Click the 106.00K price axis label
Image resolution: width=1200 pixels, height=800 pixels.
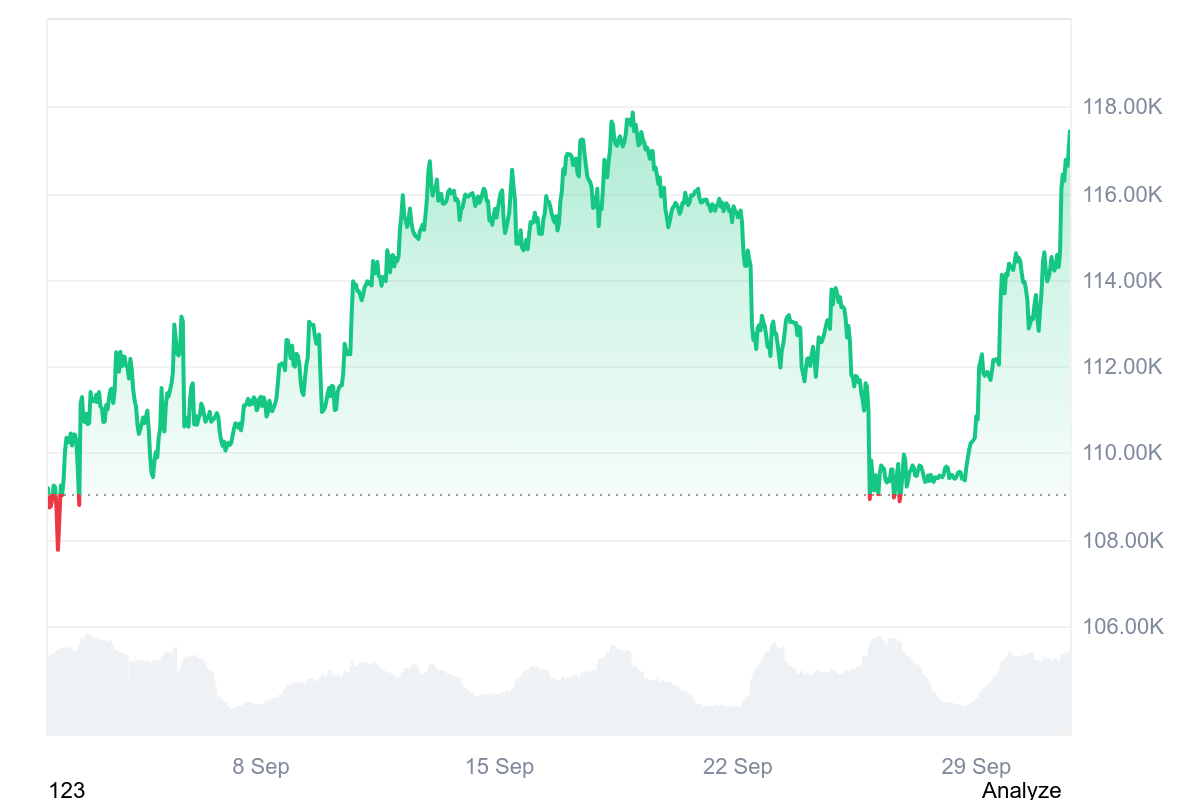tap(1122, 627)
